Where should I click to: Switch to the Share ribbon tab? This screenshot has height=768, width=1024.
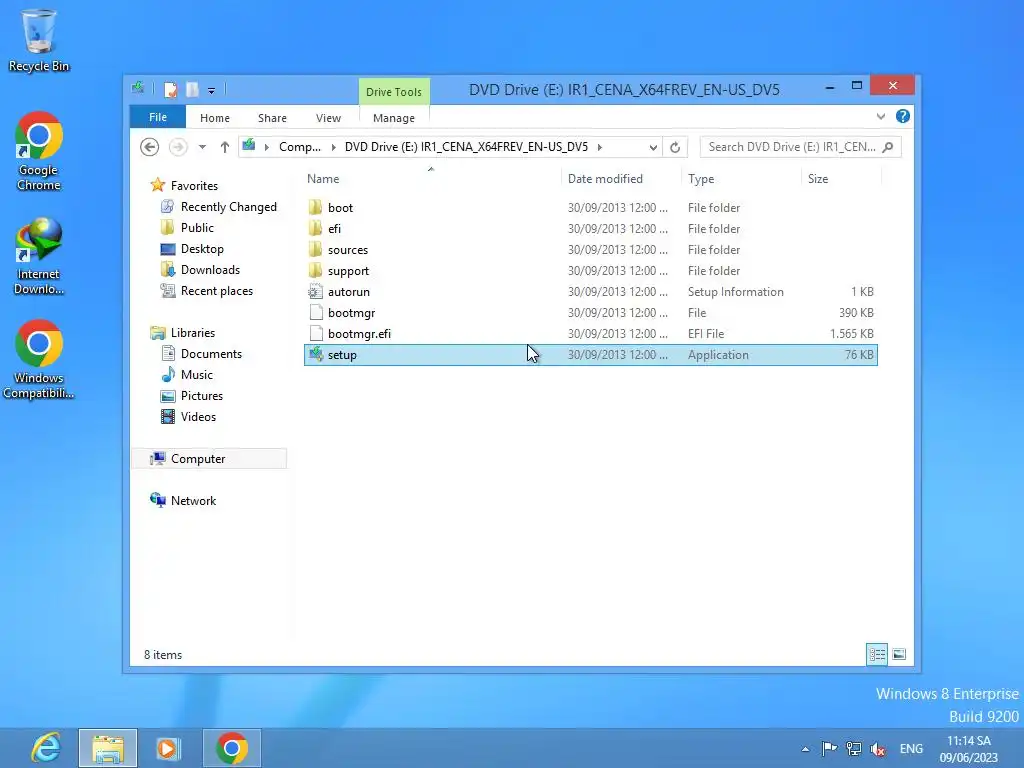click(x=272, y=118)
